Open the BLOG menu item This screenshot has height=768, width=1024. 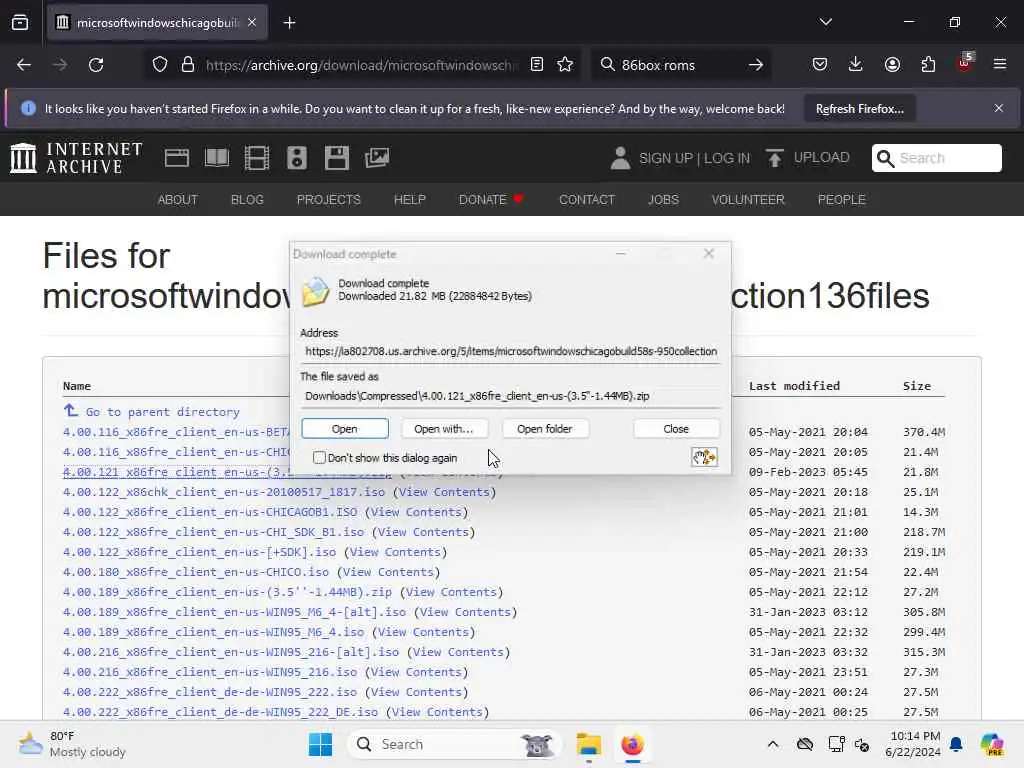click(x=247, y=200)
